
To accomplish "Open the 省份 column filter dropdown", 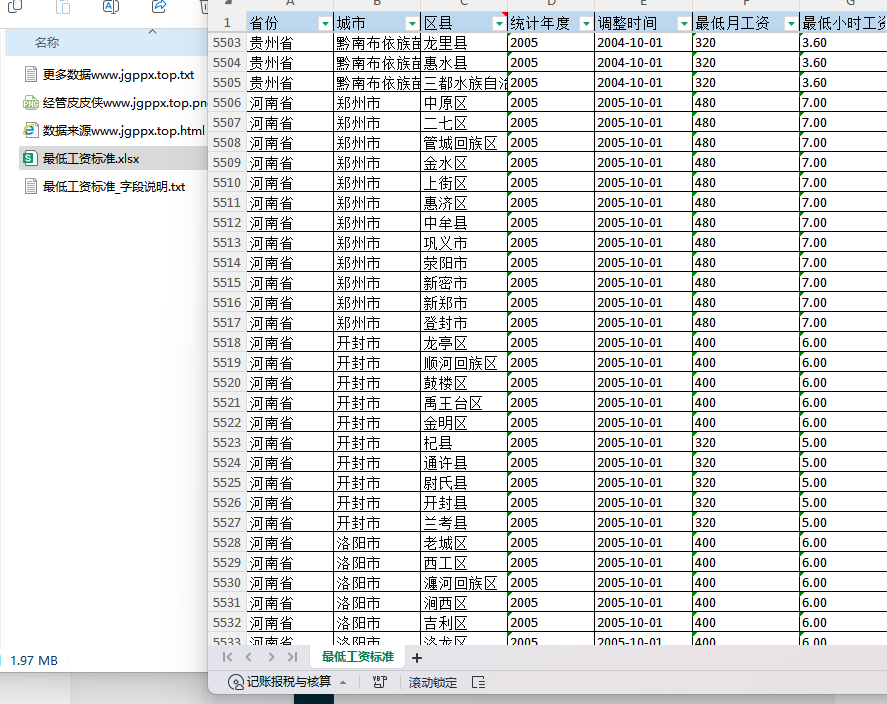I will [325, 24].
